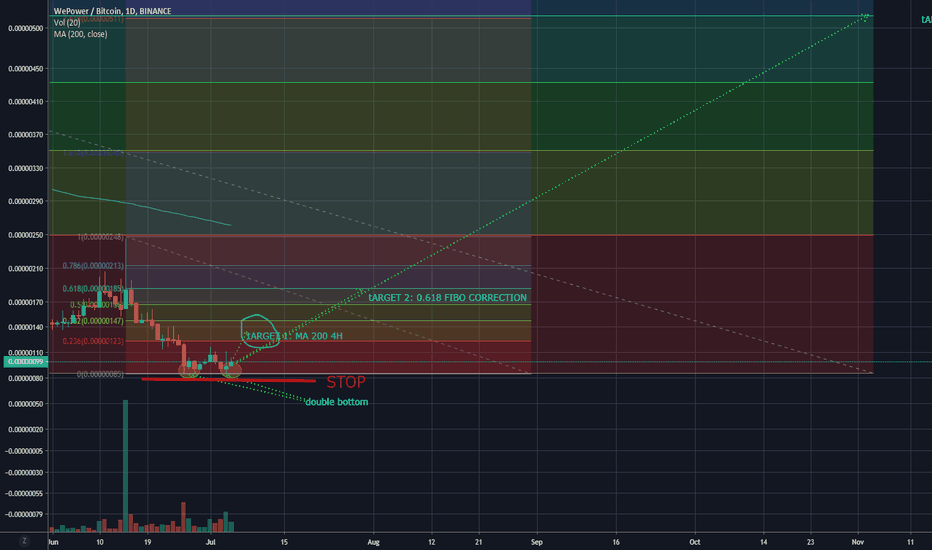Select the Nov date on time axis
Viewport: 932px width, 550px height.
click(857, 542)
